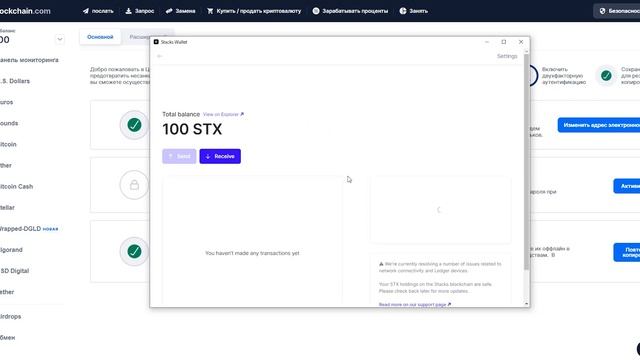
Task: Open Airdrops in the sidebar
Action: 10,317
